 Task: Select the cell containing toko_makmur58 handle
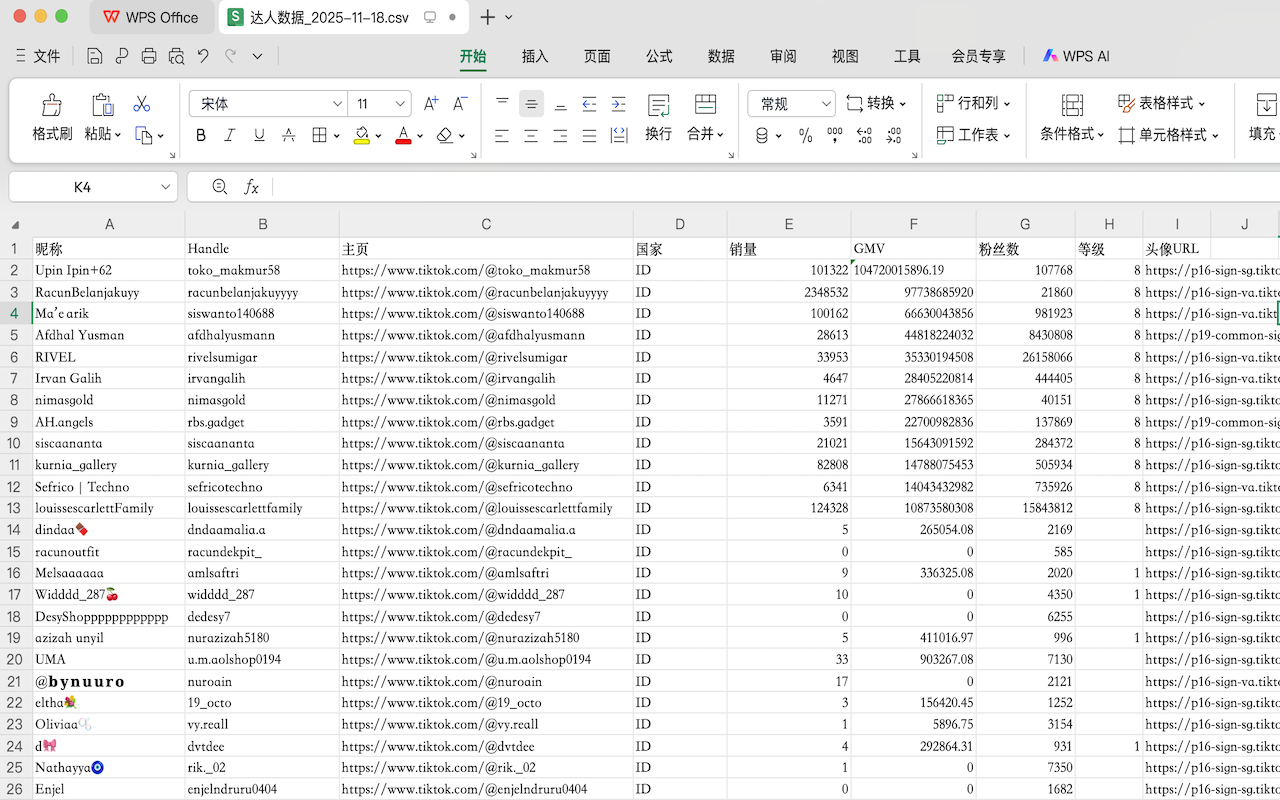(x=262, y=270)
